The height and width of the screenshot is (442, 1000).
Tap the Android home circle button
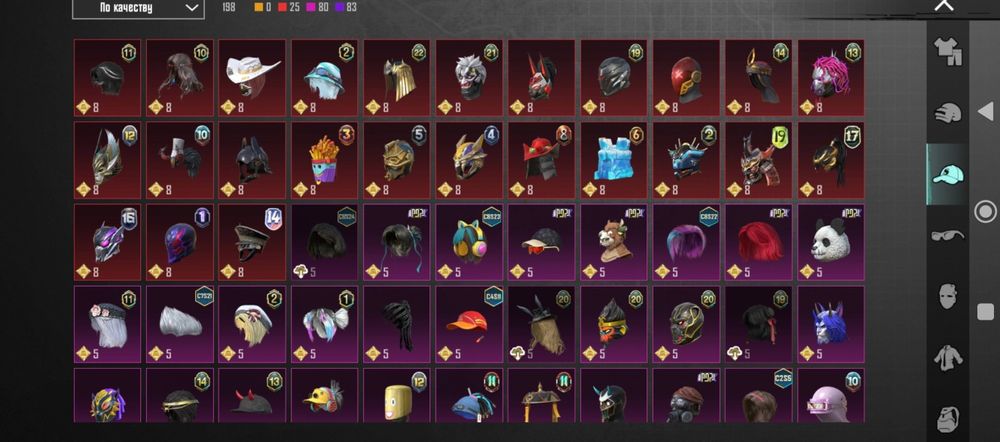click(x=985, y=211)
